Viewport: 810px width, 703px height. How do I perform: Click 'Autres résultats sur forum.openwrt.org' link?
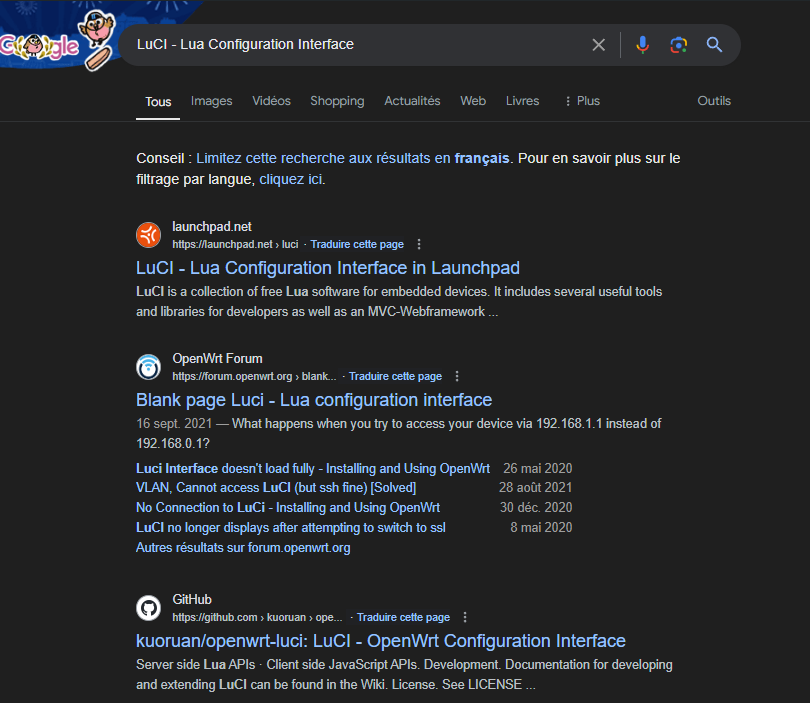[243, 547]
